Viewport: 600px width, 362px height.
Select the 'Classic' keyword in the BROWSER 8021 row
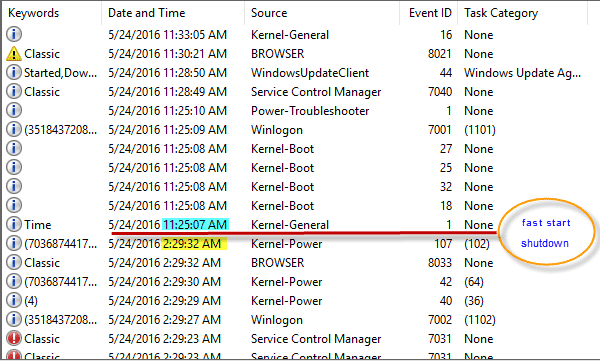(x=42, y=54)
